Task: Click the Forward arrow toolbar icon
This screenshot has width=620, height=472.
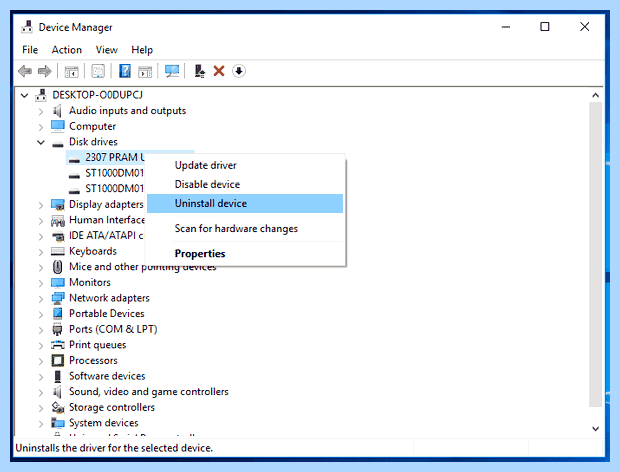Action: coord(44,71)
